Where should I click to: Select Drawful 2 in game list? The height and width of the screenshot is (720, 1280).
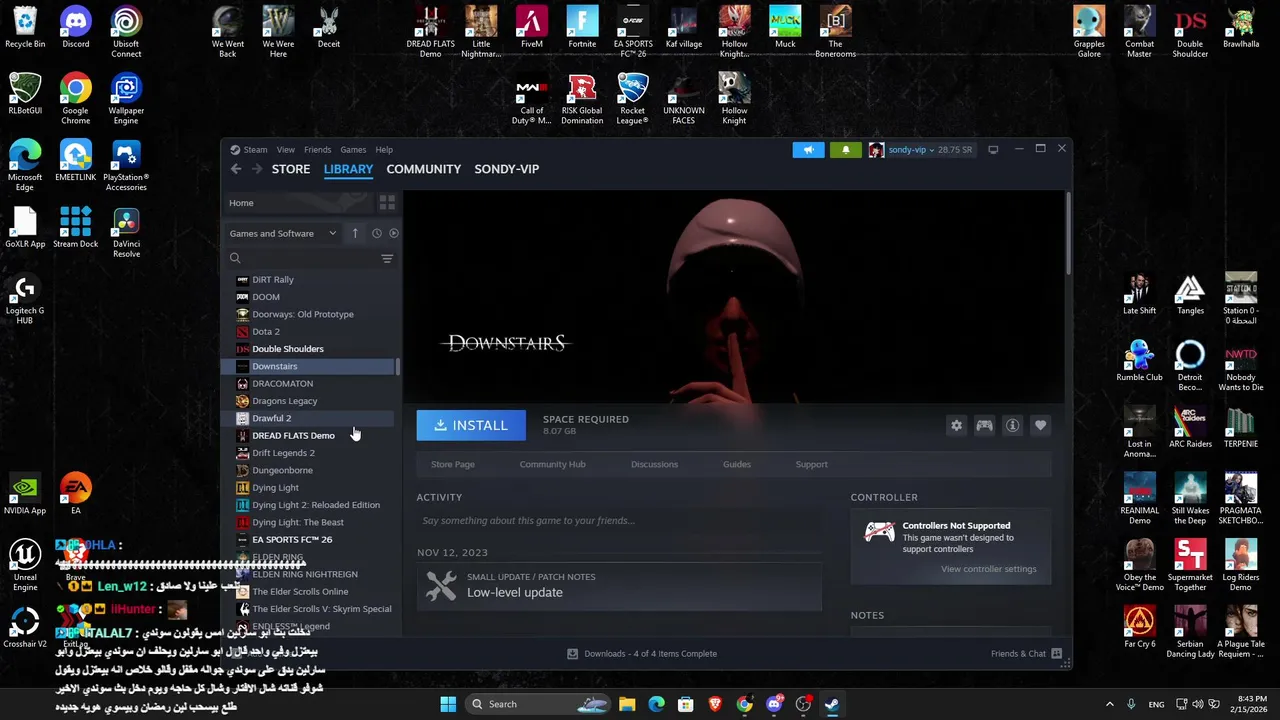point(272,419)
